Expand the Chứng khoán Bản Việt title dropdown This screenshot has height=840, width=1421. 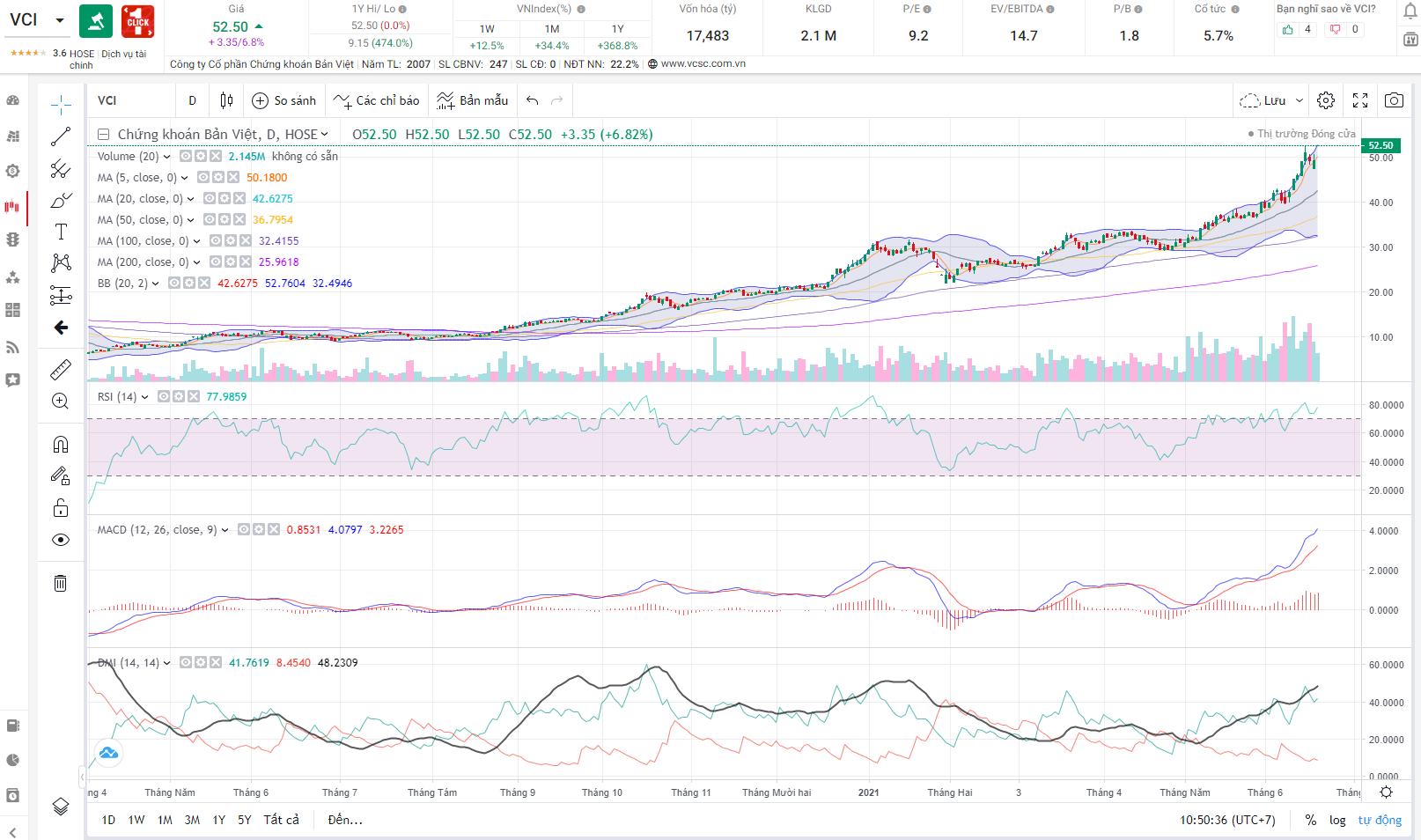[325, 134]
